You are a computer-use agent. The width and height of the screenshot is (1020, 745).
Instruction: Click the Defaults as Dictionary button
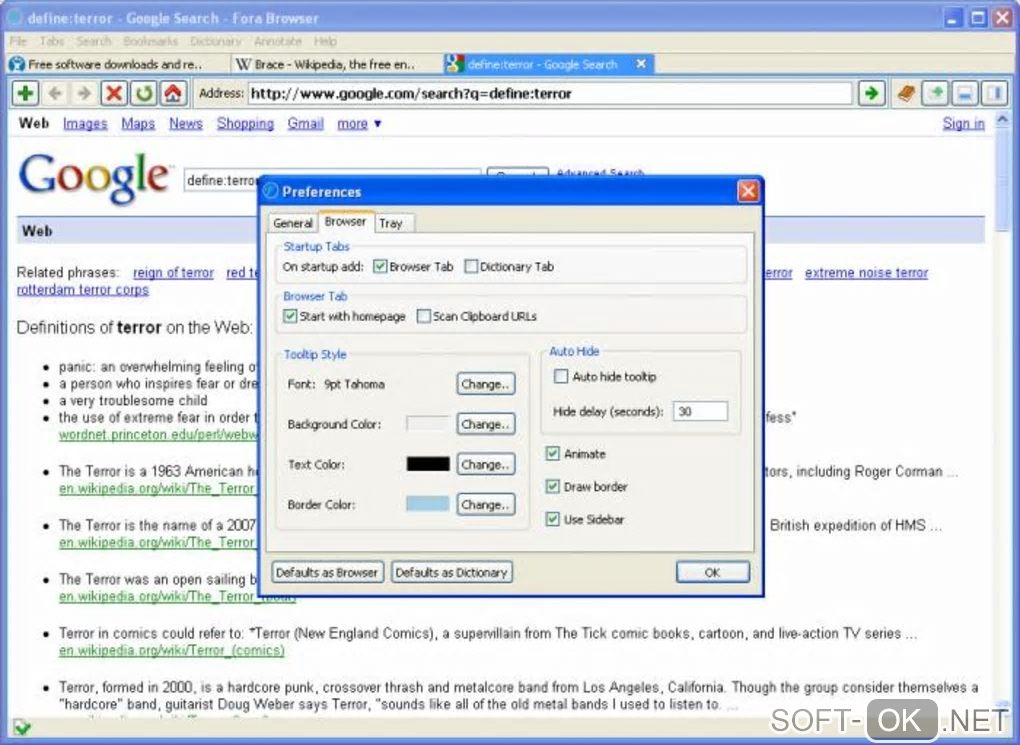pyautogui.click(x=451, y=573)
